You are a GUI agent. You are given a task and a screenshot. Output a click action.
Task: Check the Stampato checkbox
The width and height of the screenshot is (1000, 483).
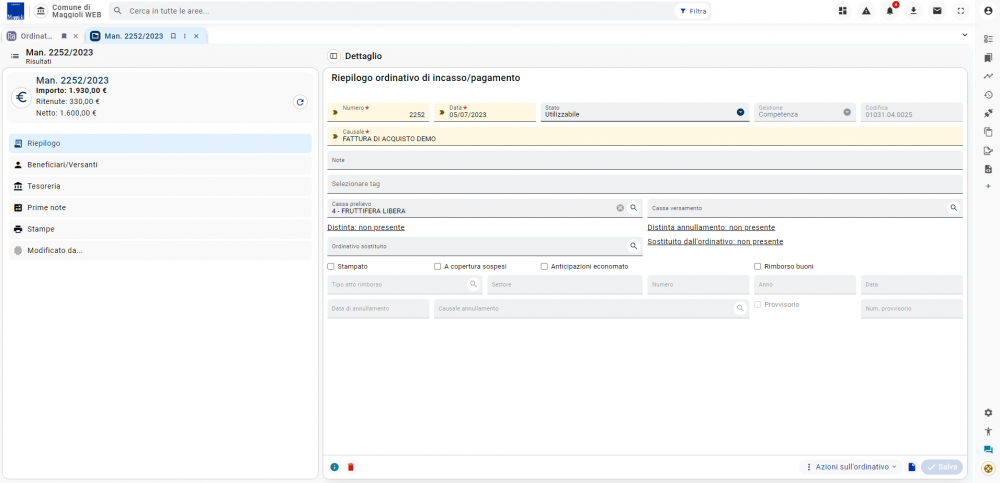[x=330, y=267]
